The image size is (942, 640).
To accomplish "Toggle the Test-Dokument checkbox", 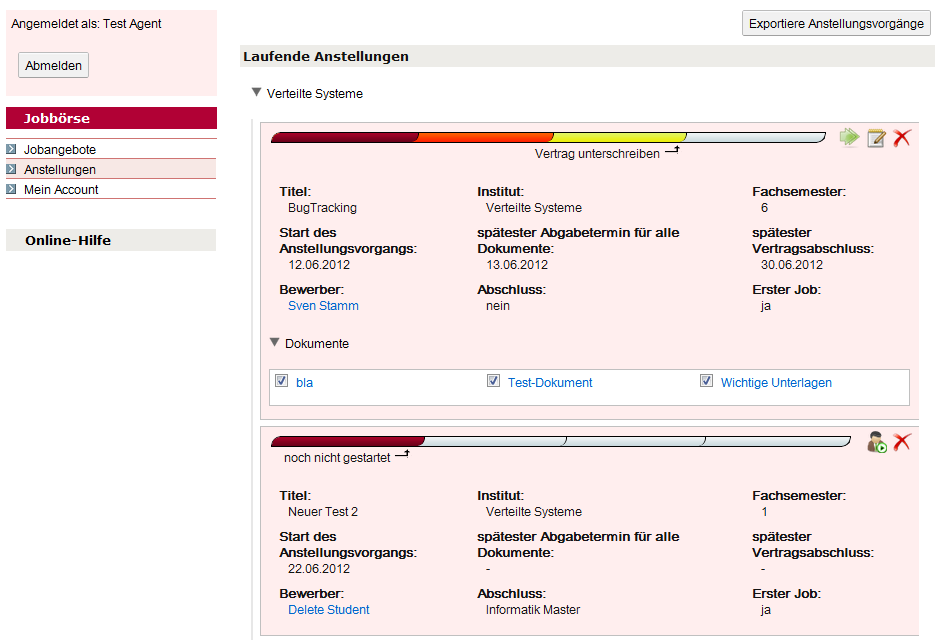I will [x=493, y=381].
